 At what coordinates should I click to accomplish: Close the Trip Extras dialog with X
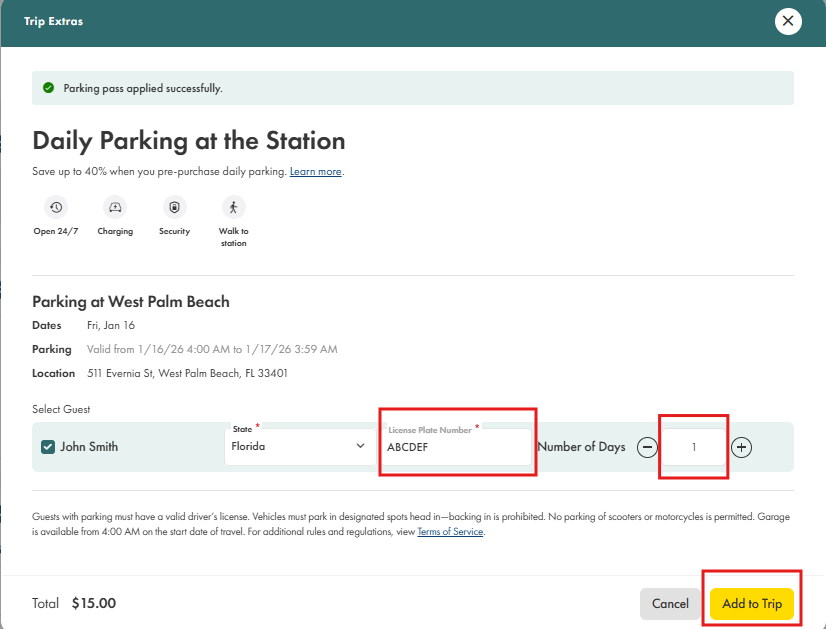tap(788, 21)
